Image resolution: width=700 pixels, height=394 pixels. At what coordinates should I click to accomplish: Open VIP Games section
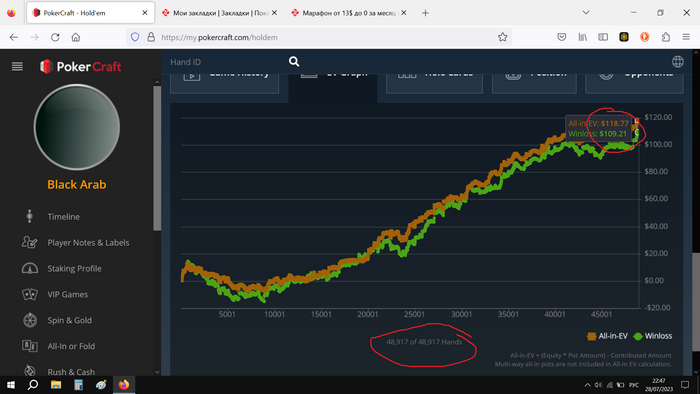[x=68, y=294]
